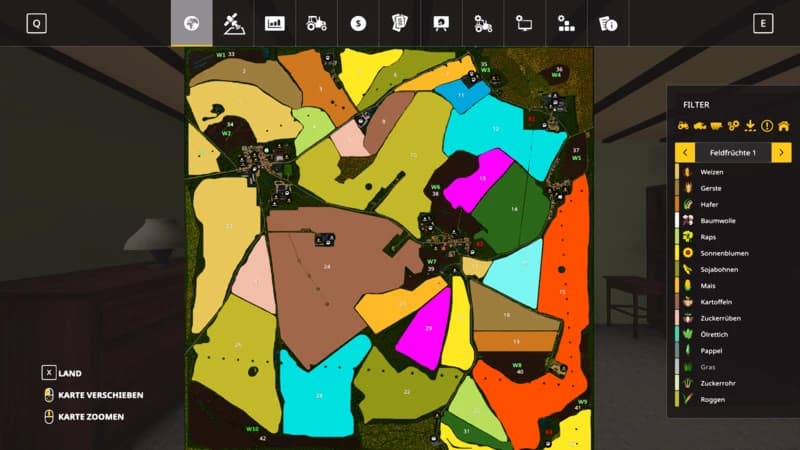Select tan field 18 on the map
This screenshot has height=450, width=800.
coord(507,315)
